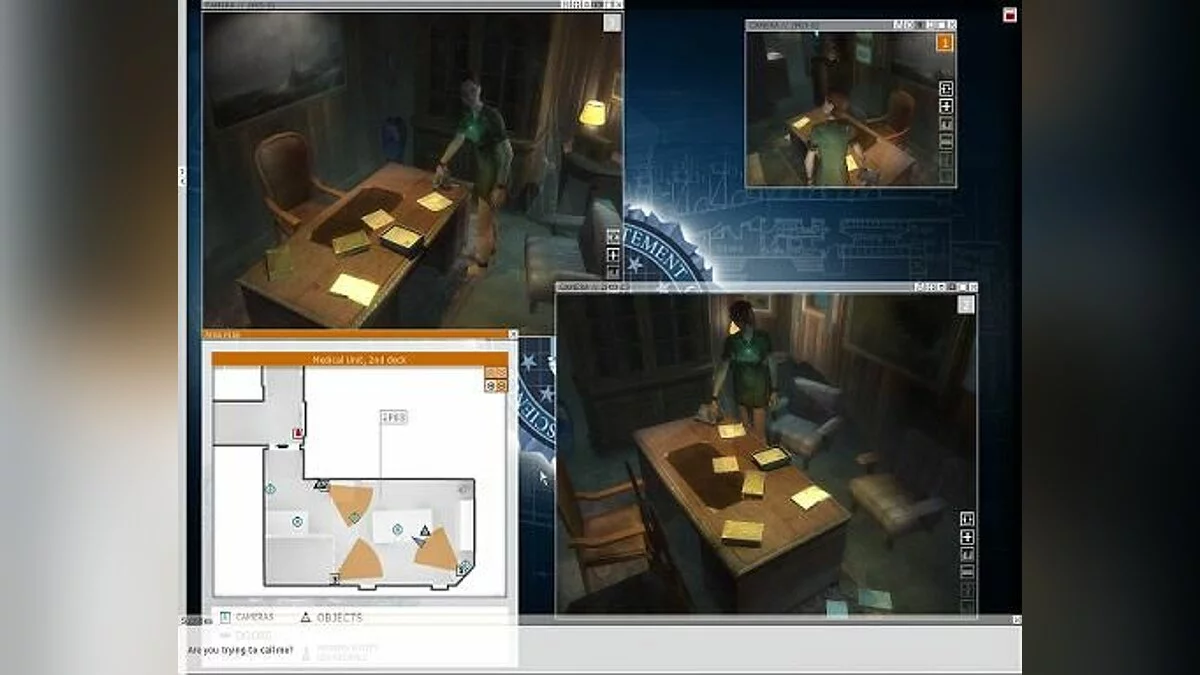Viewport: 1200px width, 675px height.
Task: Click the red marker icon on the map
Action: point(298,433)
